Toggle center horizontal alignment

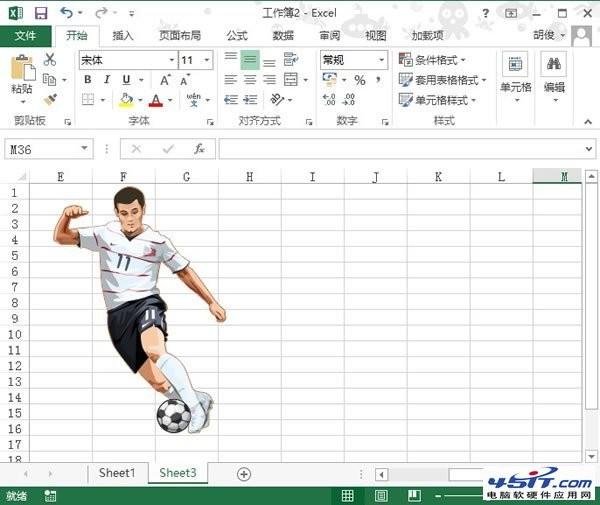(x=250, y=80)
